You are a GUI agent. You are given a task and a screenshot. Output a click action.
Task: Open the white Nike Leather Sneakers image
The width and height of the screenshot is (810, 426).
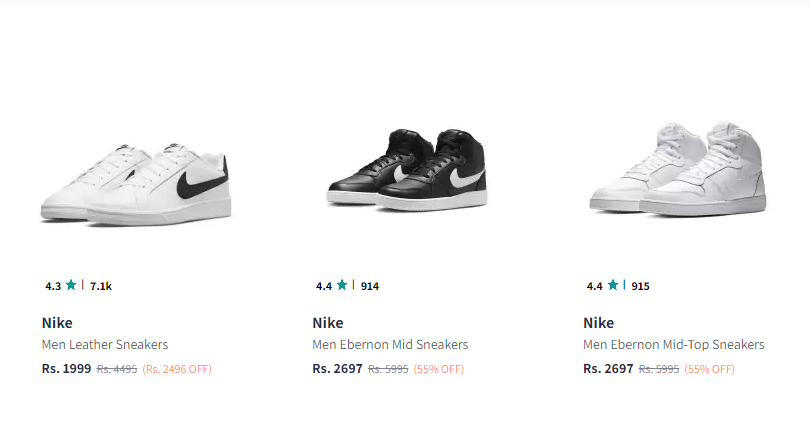point(135,183)
